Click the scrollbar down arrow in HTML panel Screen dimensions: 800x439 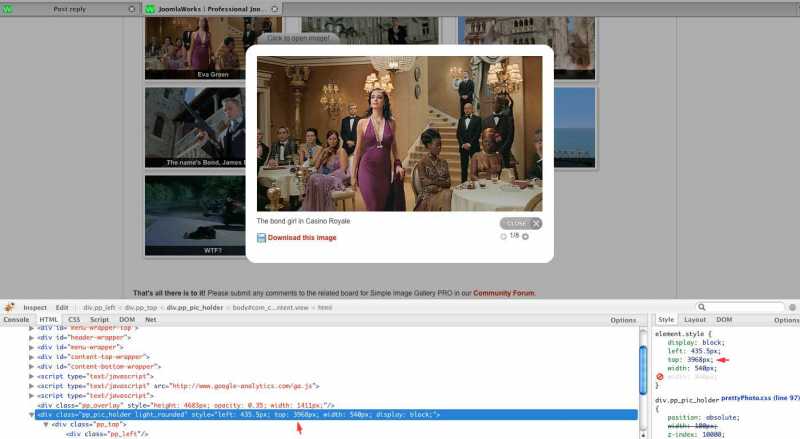click(x=643, y=435)
